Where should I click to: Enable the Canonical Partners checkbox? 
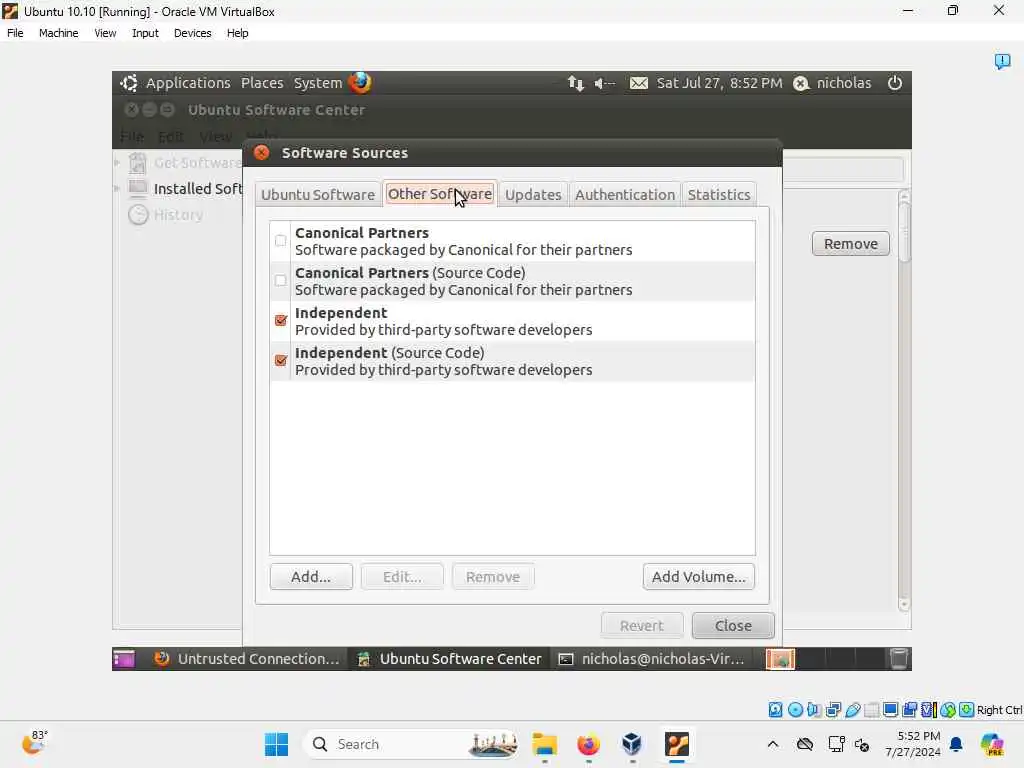point(281,241)
